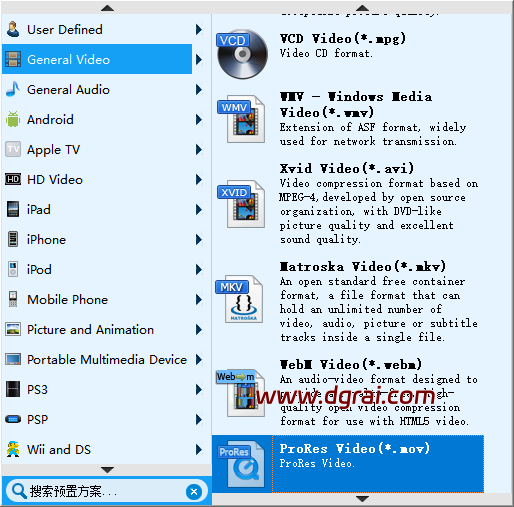This screenshot has height=507, width=514.
Task: Select the General Audio category
Action: [97, 89]
